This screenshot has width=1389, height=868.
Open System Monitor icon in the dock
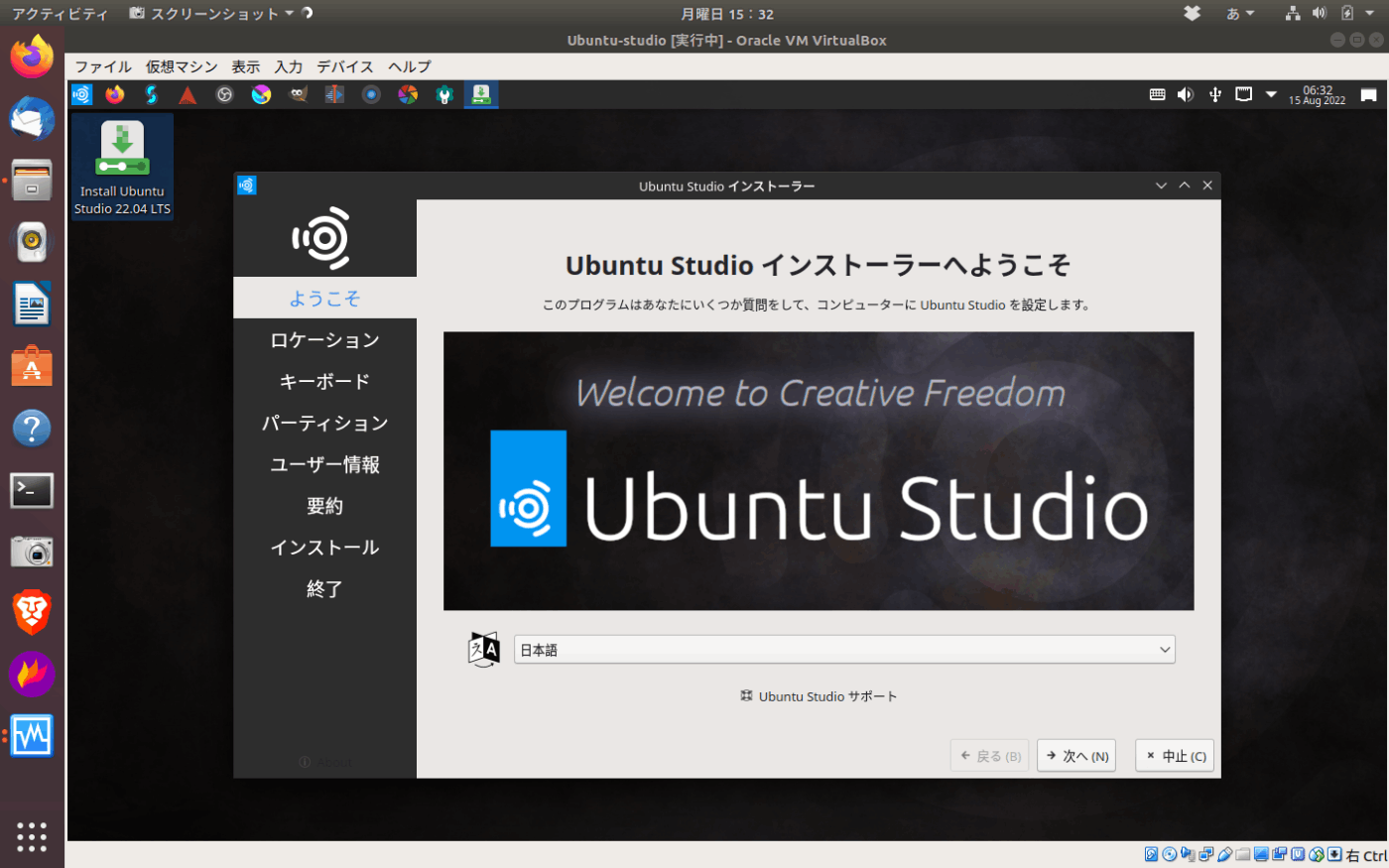pyautogui.click(x=32, y=736)
